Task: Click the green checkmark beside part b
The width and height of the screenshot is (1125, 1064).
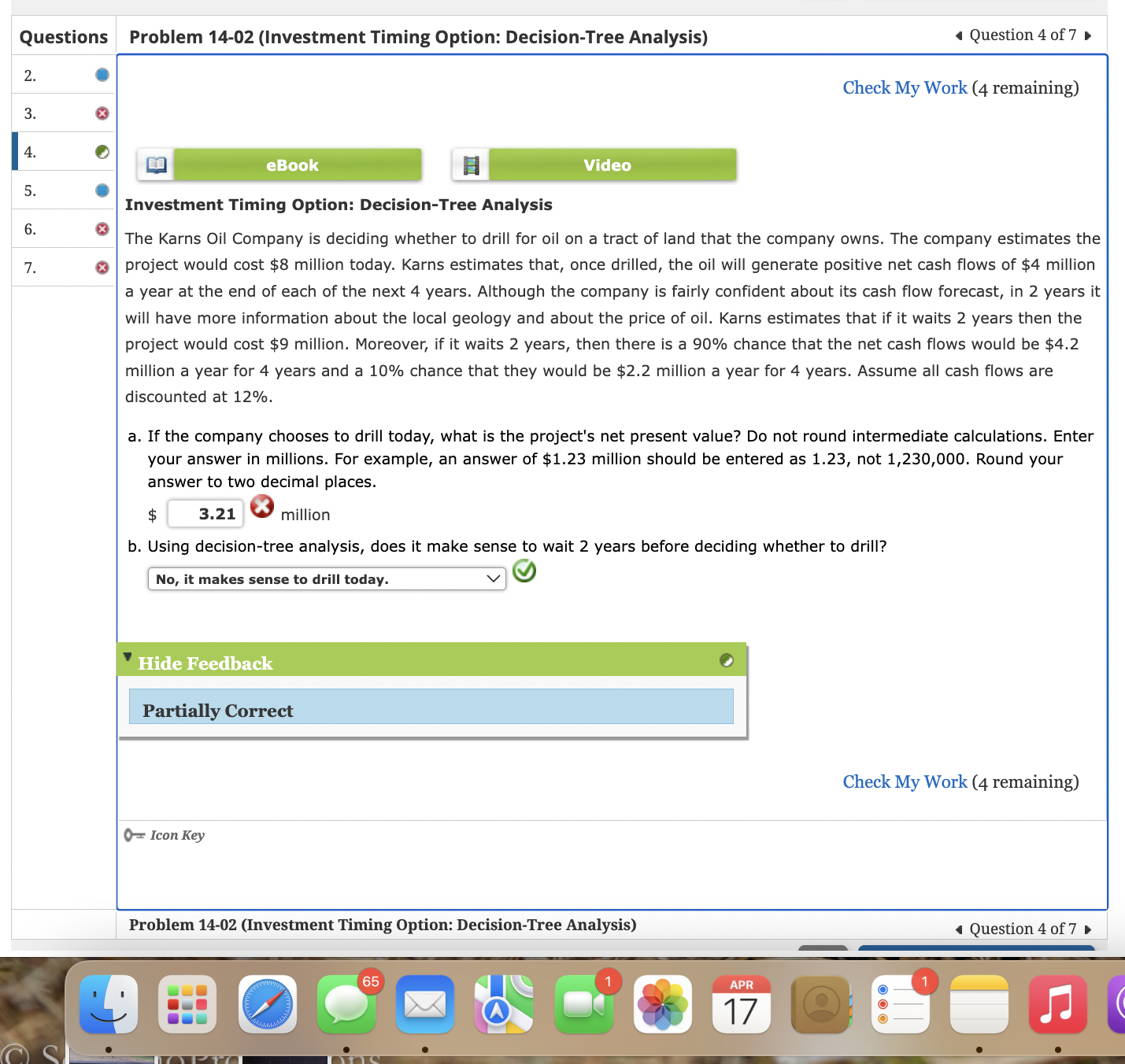Action: pos(524,571)
